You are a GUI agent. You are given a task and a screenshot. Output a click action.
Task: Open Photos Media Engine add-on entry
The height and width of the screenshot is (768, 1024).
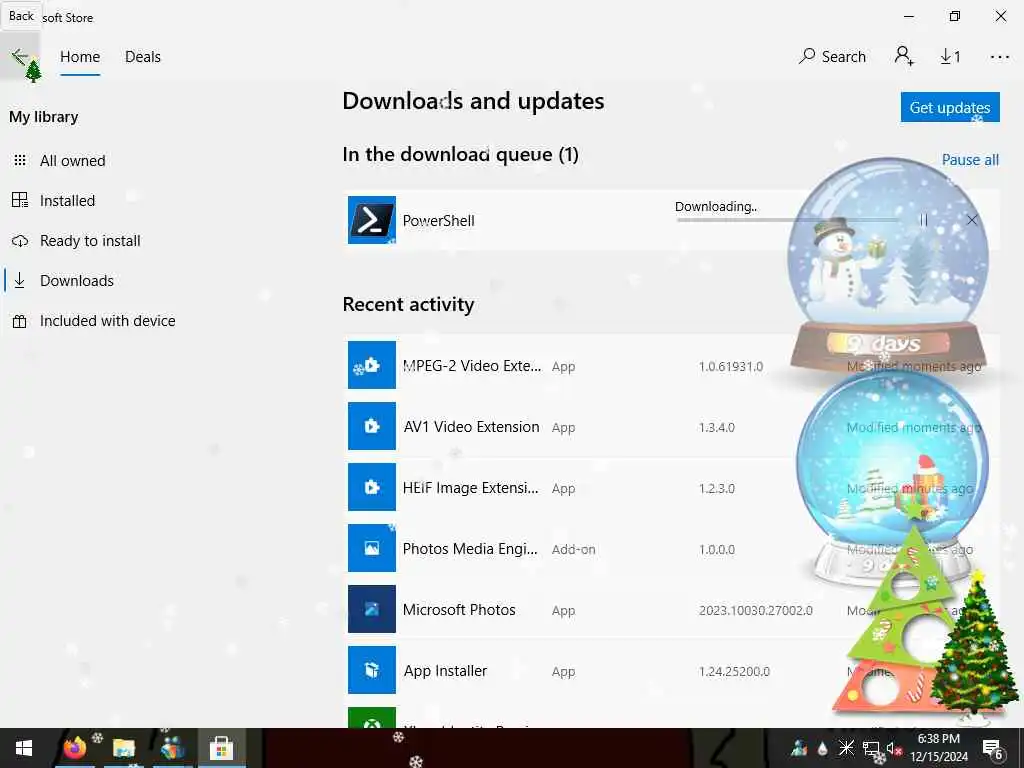tap(470, 549)
